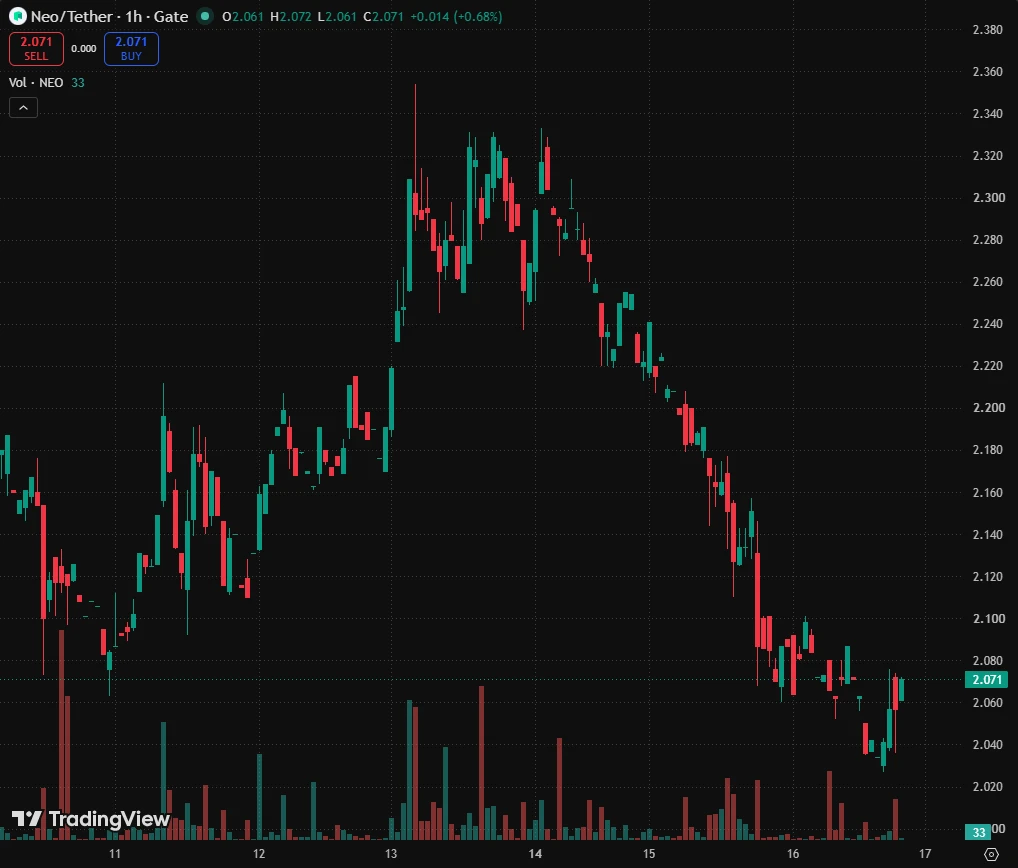Click the blue 2.071 BUY button
This screenshot has width=1018, height=868.
[131, 49]
